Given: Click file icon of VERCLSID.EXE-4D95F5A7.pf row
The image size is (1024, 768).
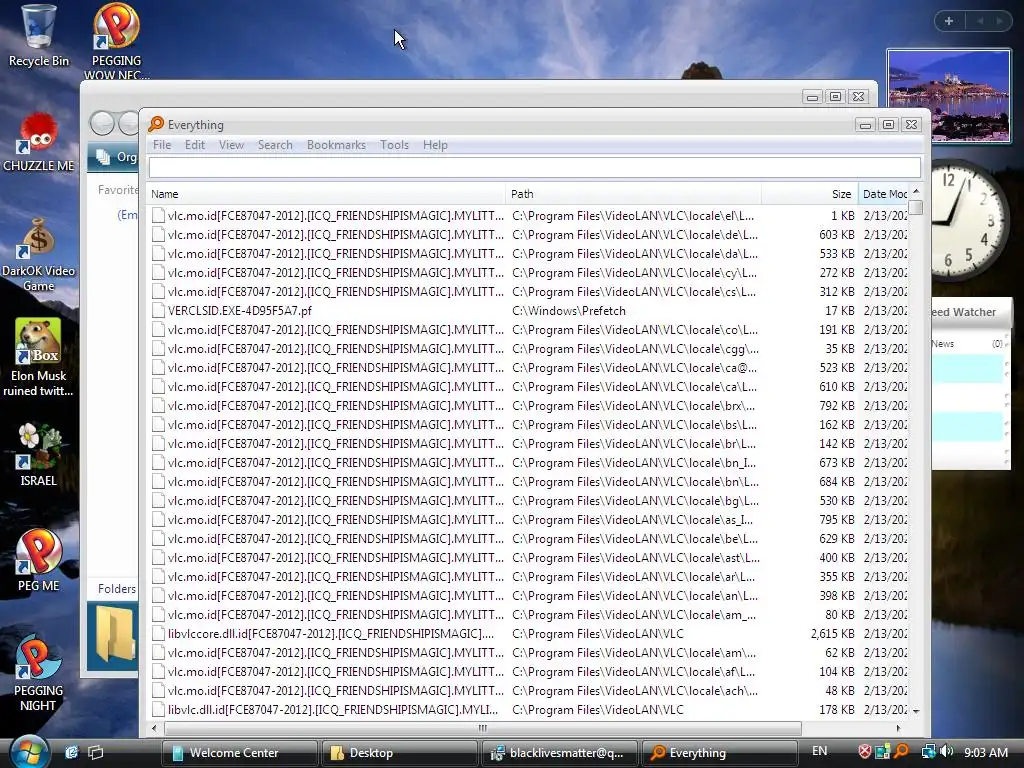Looking at the screenshot, I should [x=158, y=311].
